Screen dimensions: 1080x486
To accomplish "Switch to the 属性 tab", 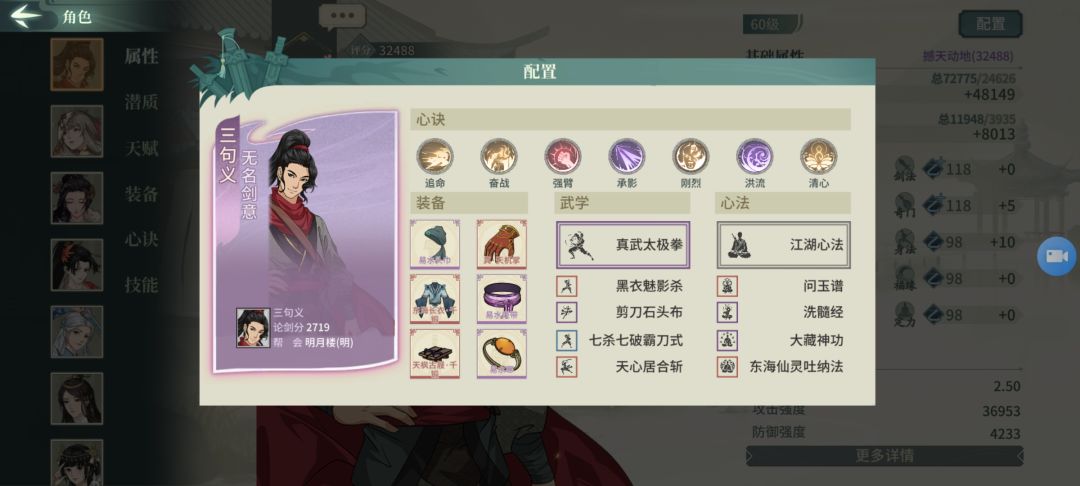I will coord(141,56).
